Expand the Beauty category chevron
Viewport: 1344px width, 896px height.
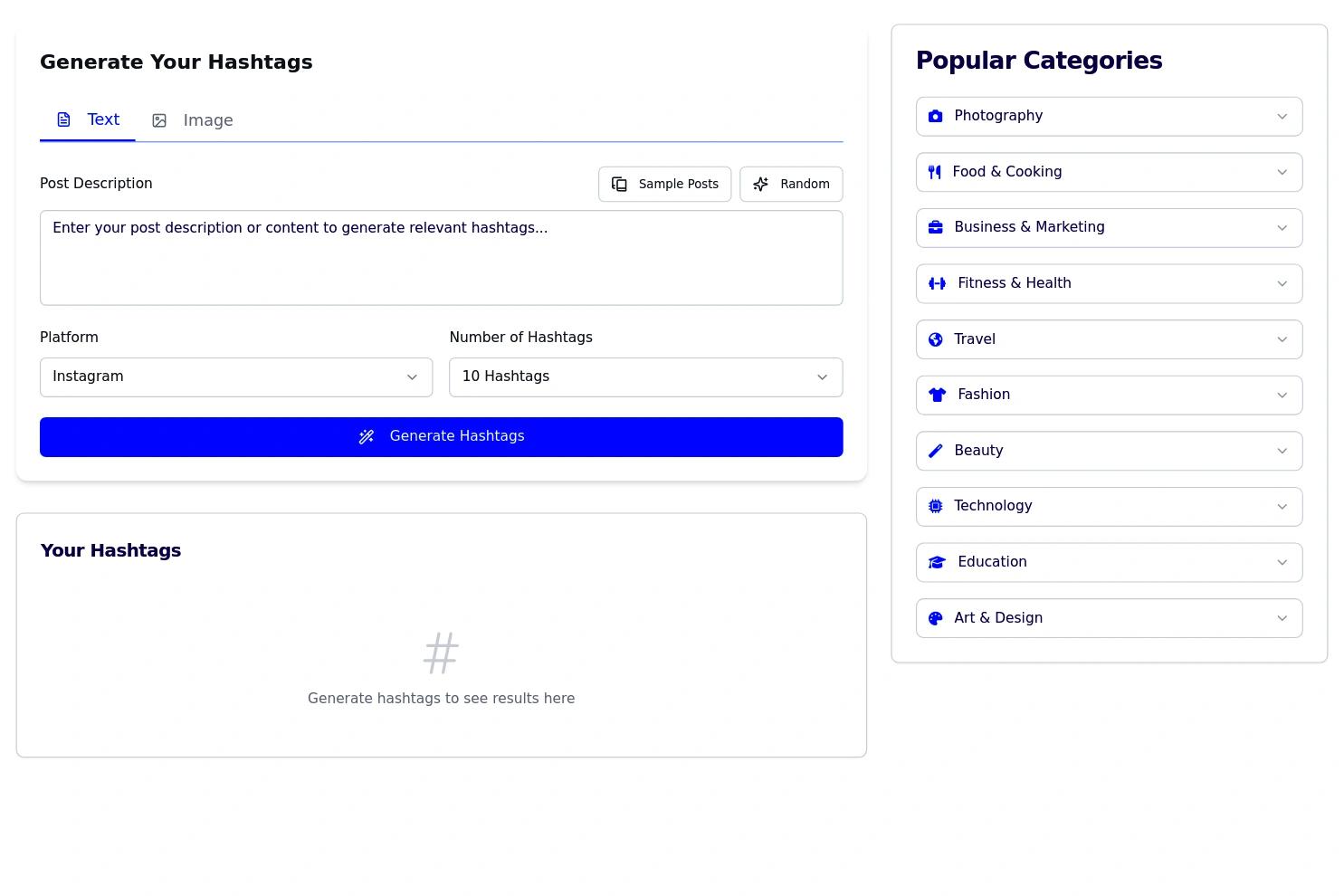(x=1282, y=451)
